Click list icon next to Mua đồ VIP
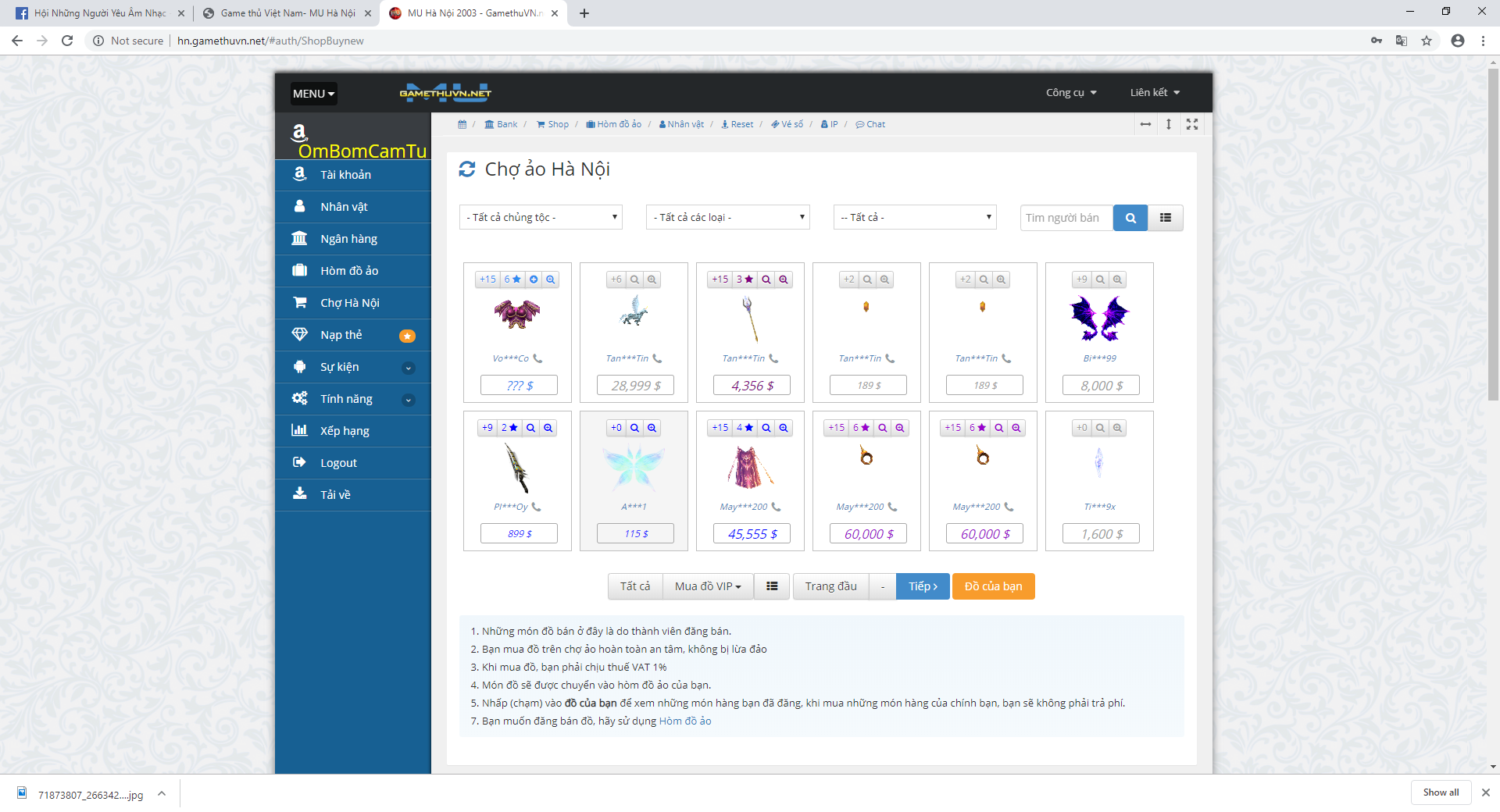1500x812 pixels. [x=772, y=586]
